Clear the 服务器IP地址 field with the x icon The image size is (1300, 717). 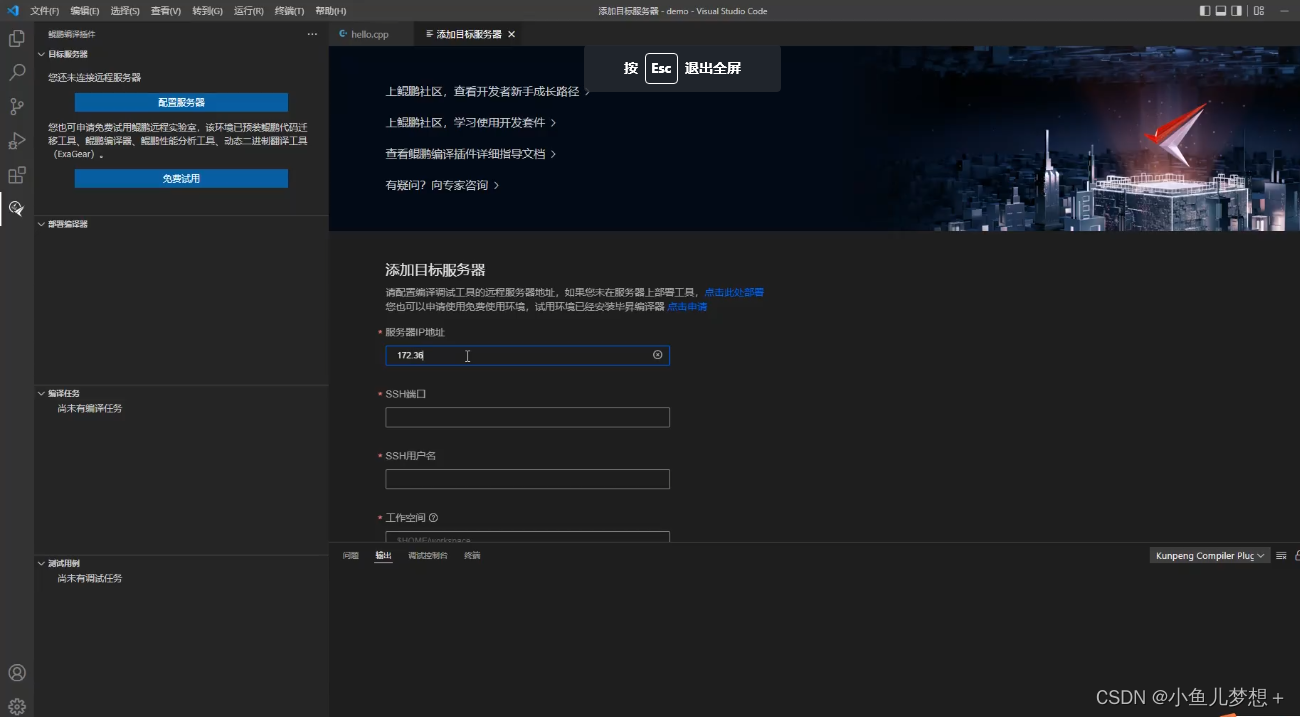coord(657,355)
